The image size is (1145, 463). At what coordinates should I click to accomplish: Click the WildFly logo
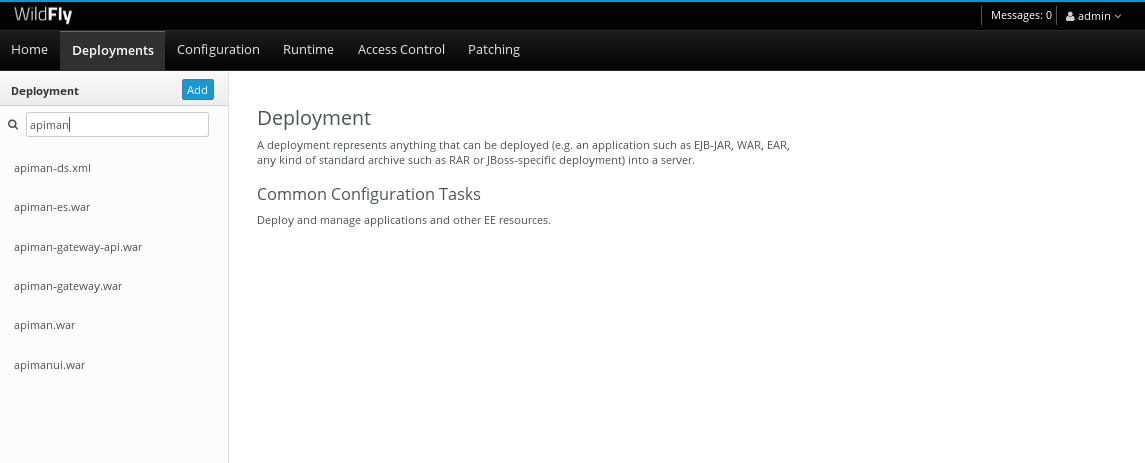pyautogui.click(x=43, y=15)
